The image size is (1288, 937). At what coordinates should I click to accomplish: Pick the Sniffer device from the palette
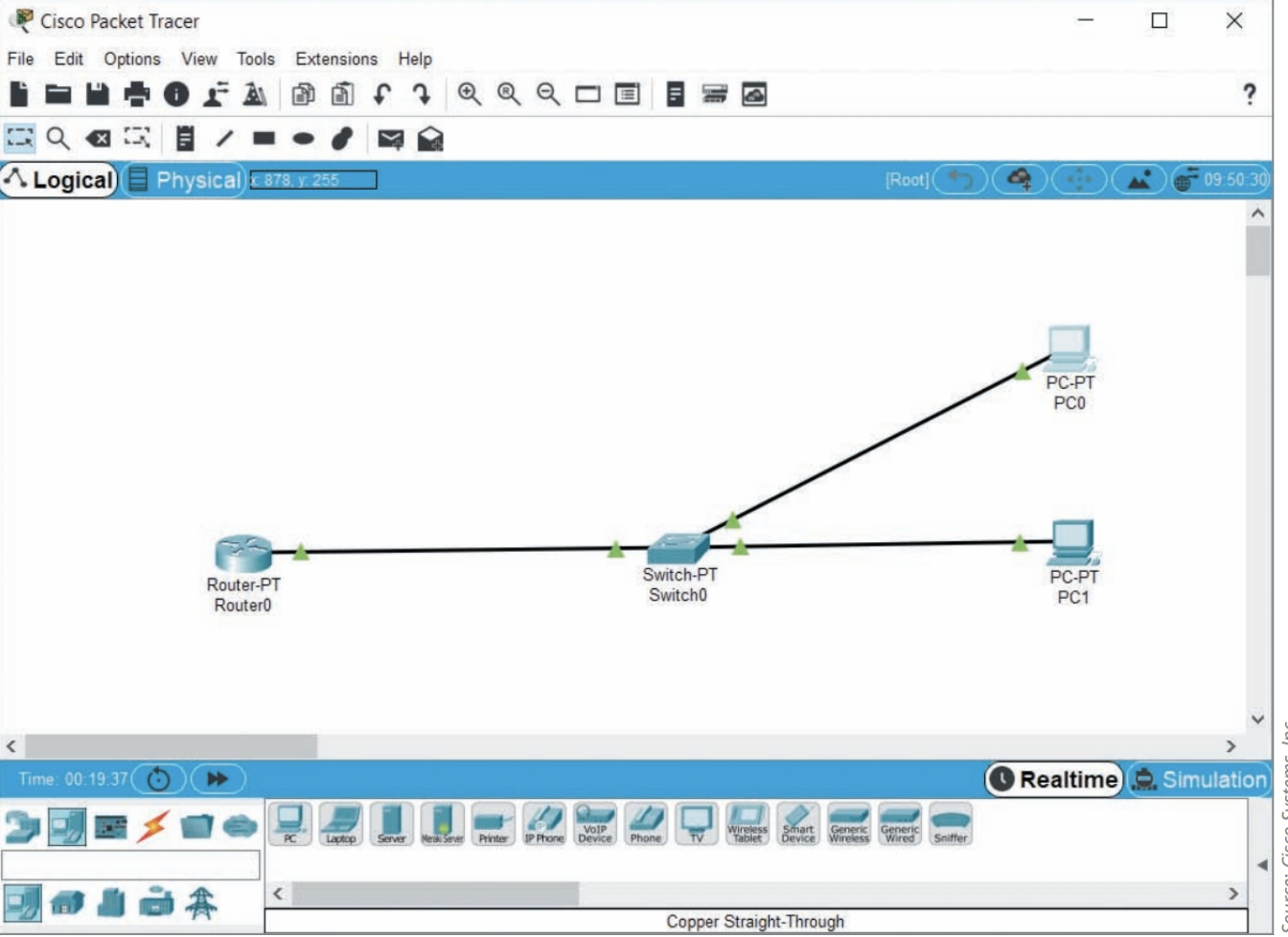pos(950,824)
